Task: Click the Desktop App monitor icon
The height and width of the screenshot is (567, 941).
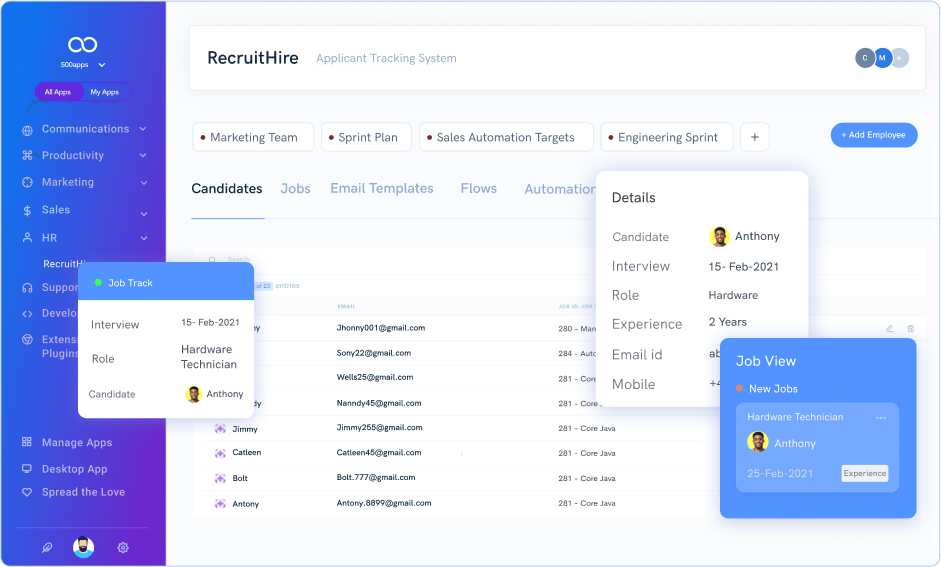Action: 27,469
